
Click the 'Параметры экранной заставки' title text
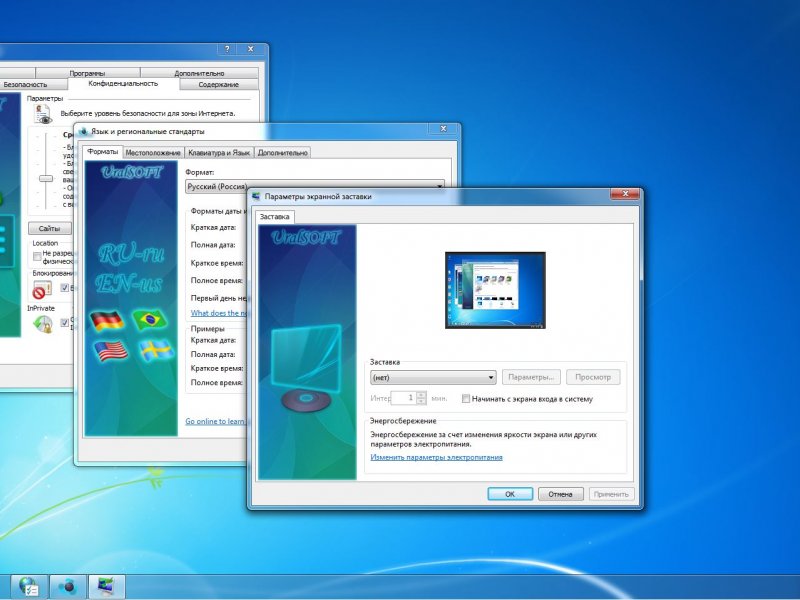[x=318, y=196]
